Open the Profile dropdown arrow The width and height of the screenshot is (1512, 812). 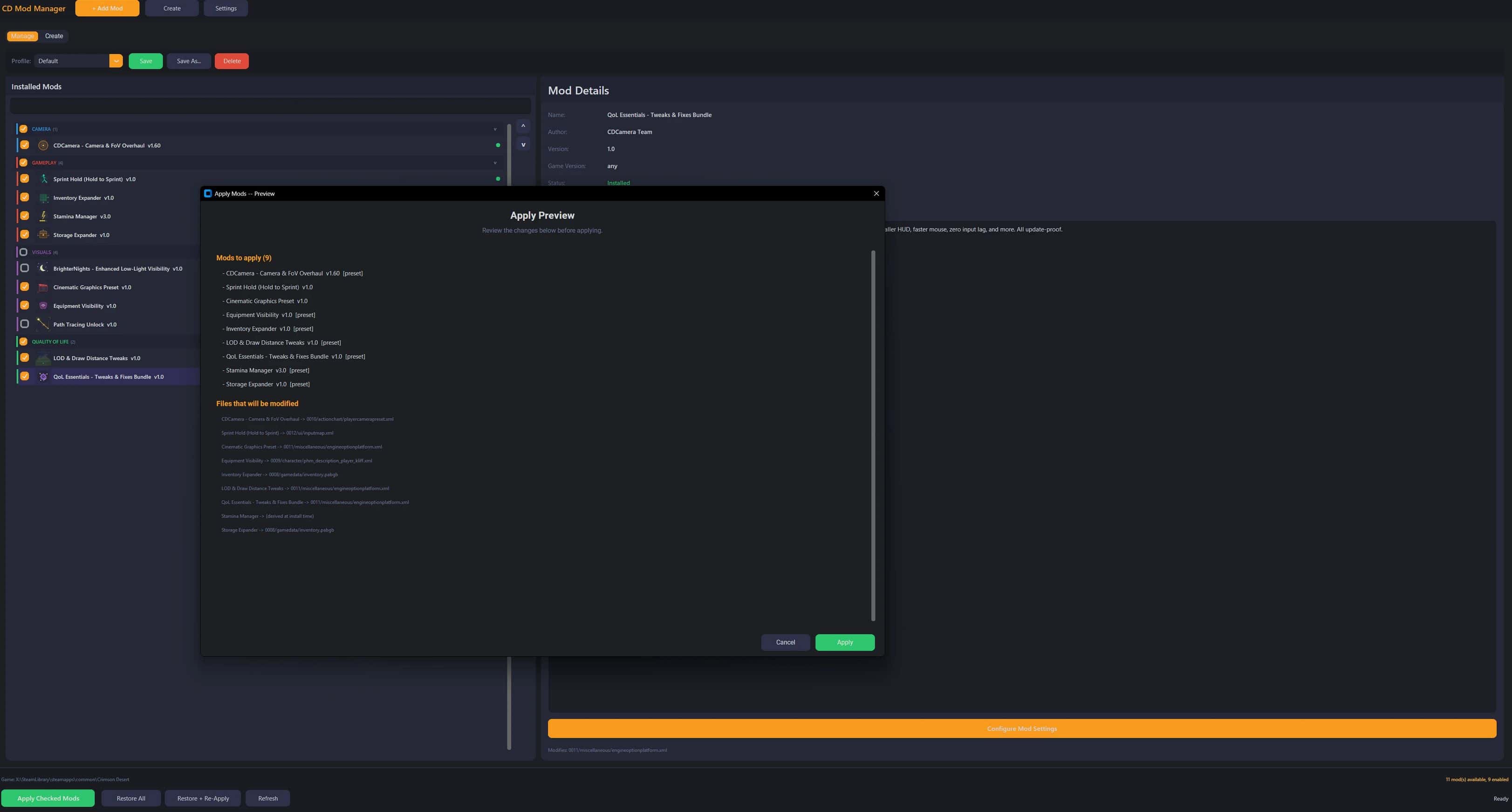pyautogui.click(x=116, y=61)
